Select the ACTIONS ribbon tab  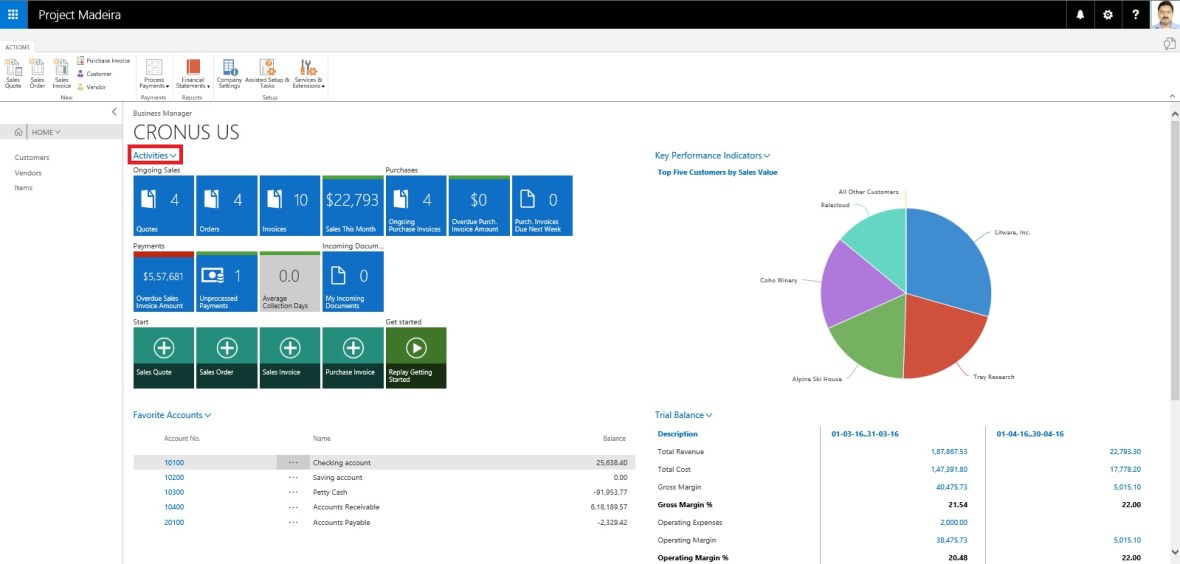[17, 47]
